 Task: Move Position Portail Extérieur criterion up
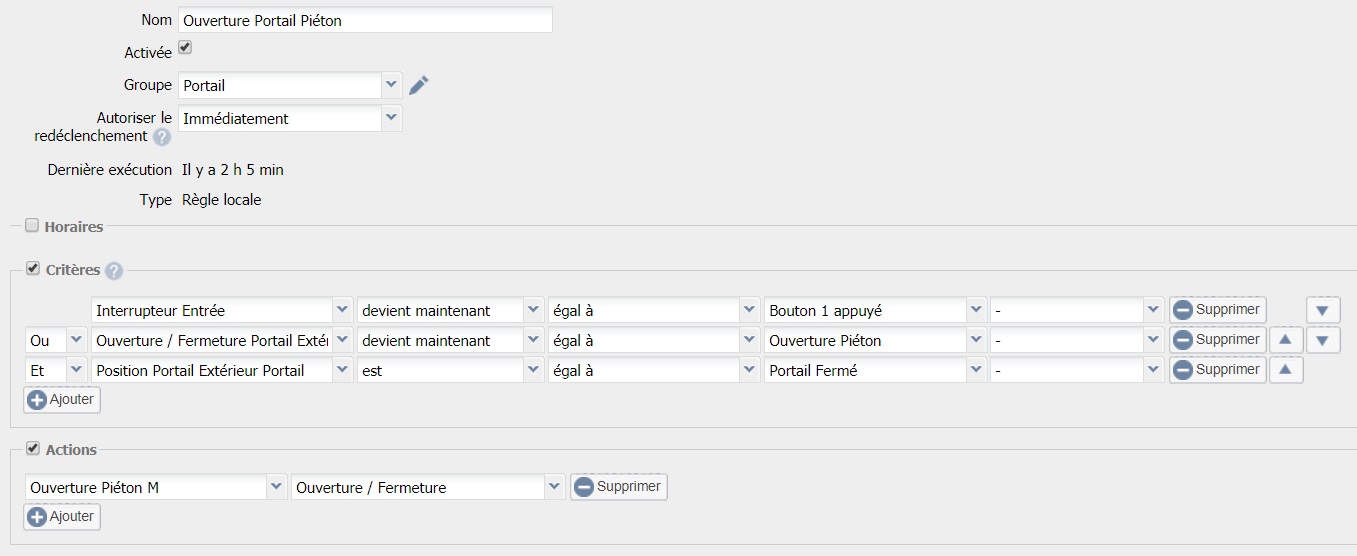[1285, 370]
